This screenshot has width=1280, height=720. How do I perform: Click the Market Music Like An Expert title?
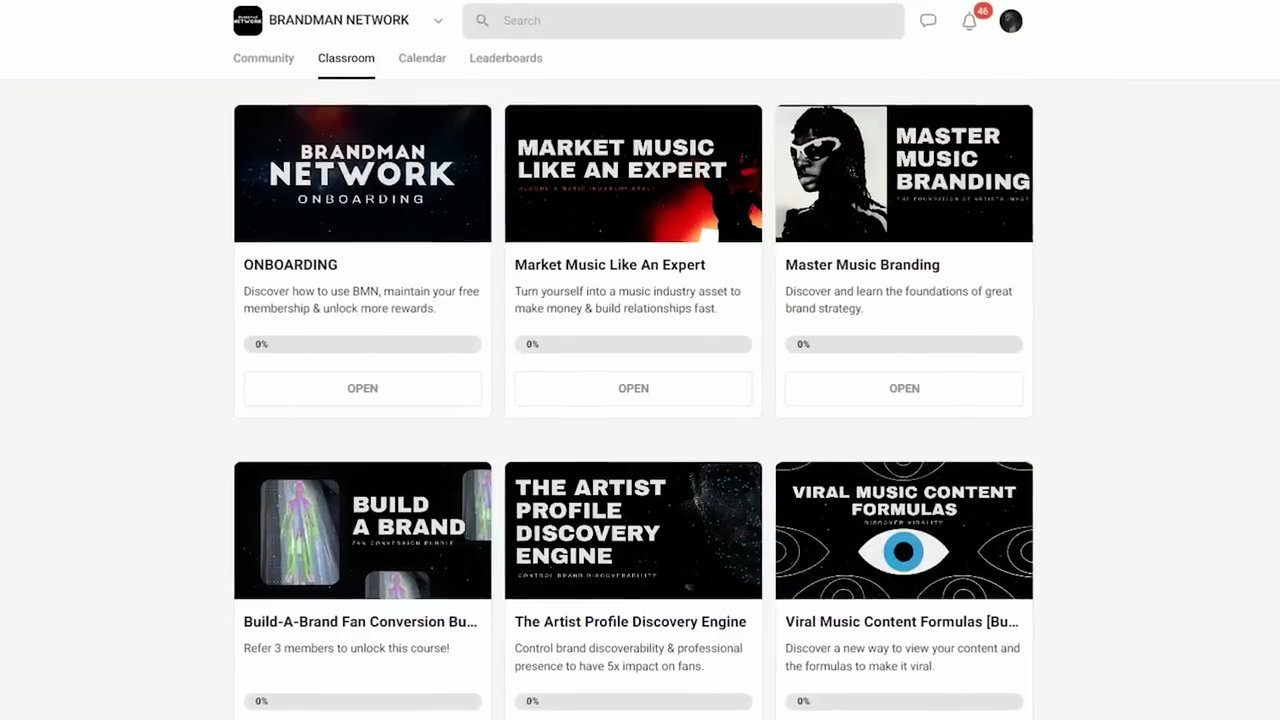click(x=610, y=265)
